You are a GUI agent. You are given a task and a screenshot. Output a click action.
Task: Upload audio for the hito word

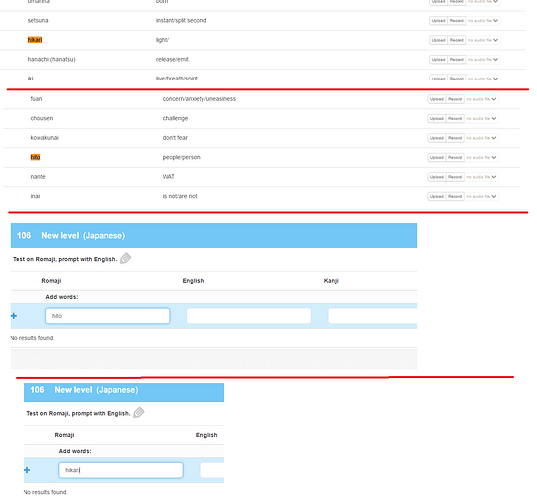pyautogui.click(x=437, y=158)
